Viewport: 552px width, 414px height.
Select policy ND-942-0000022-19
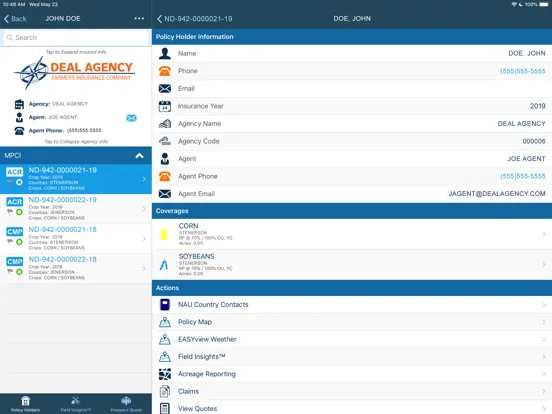[76, 209]
